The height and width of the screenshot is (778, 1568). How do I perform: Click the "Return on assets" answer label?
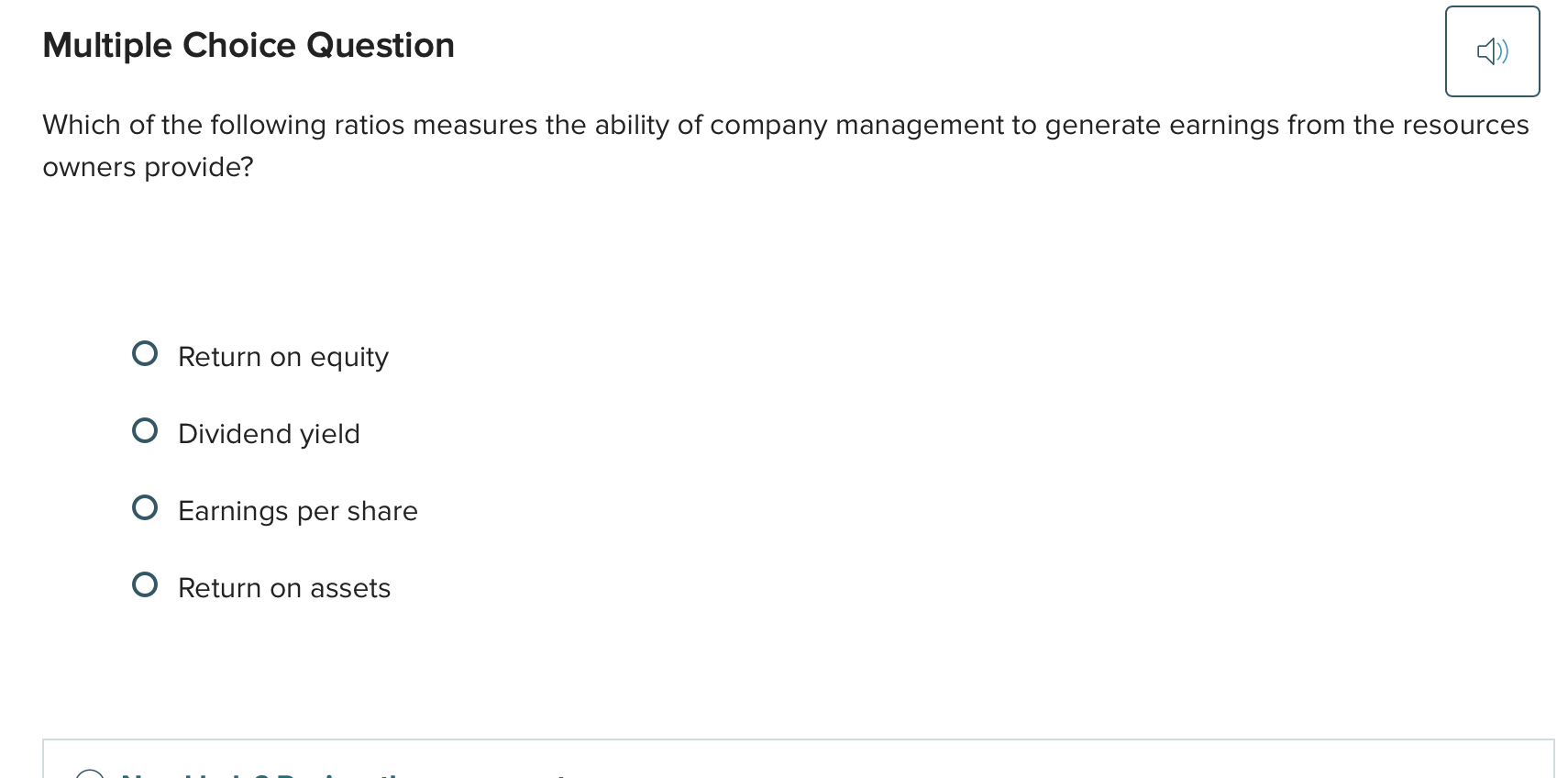click(x=284, y=588)
